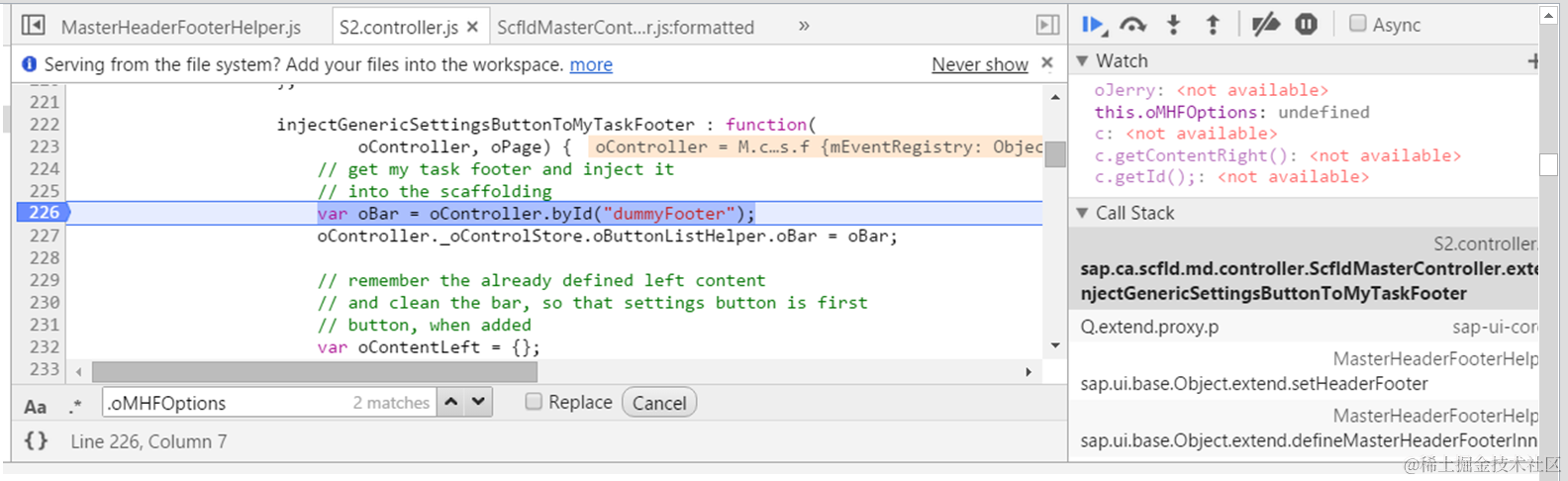Step into next function call

pyautogui.click(x=1173, y=25)
